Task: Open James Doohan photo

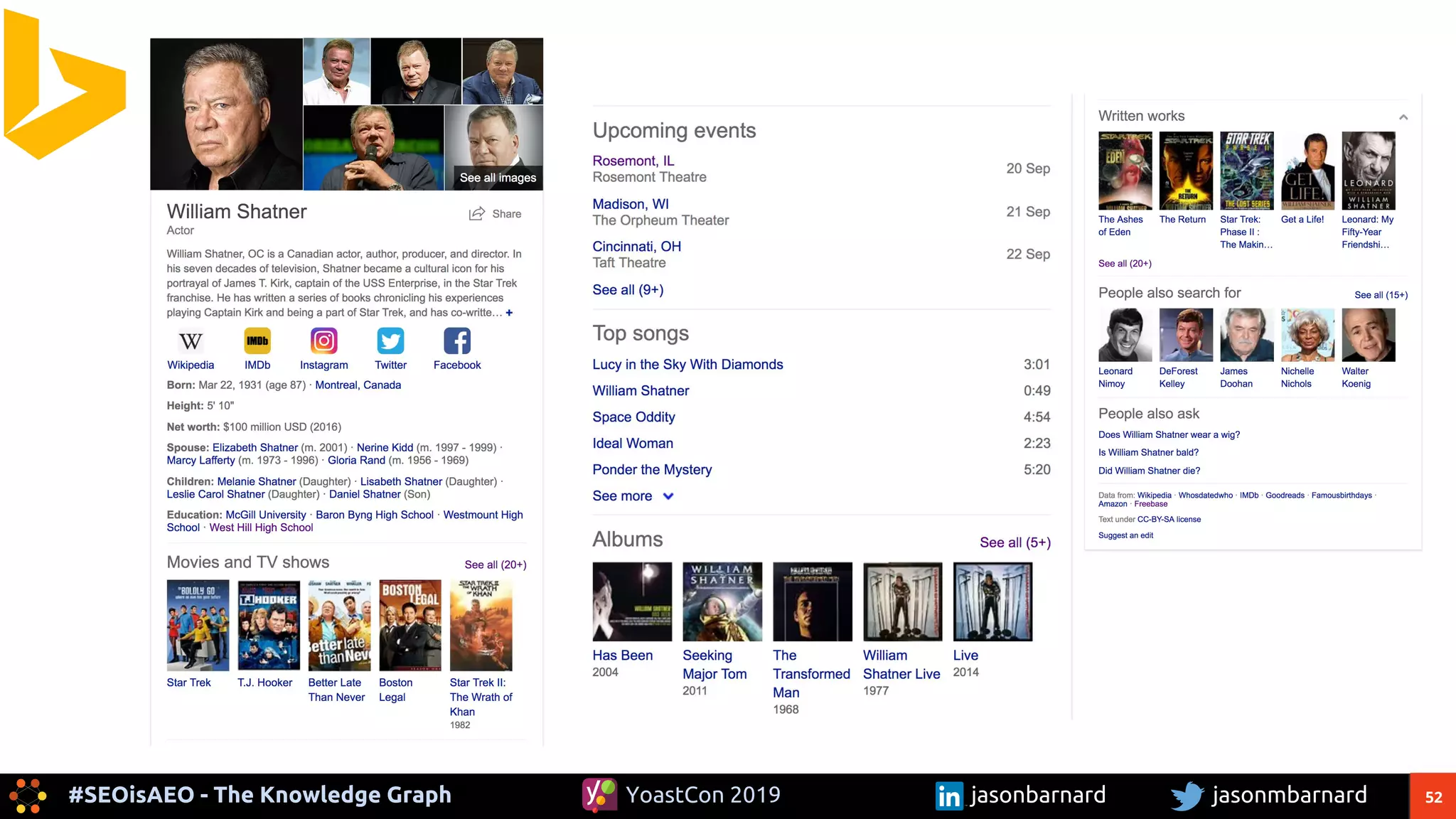Action: (x=1247, y=335)
